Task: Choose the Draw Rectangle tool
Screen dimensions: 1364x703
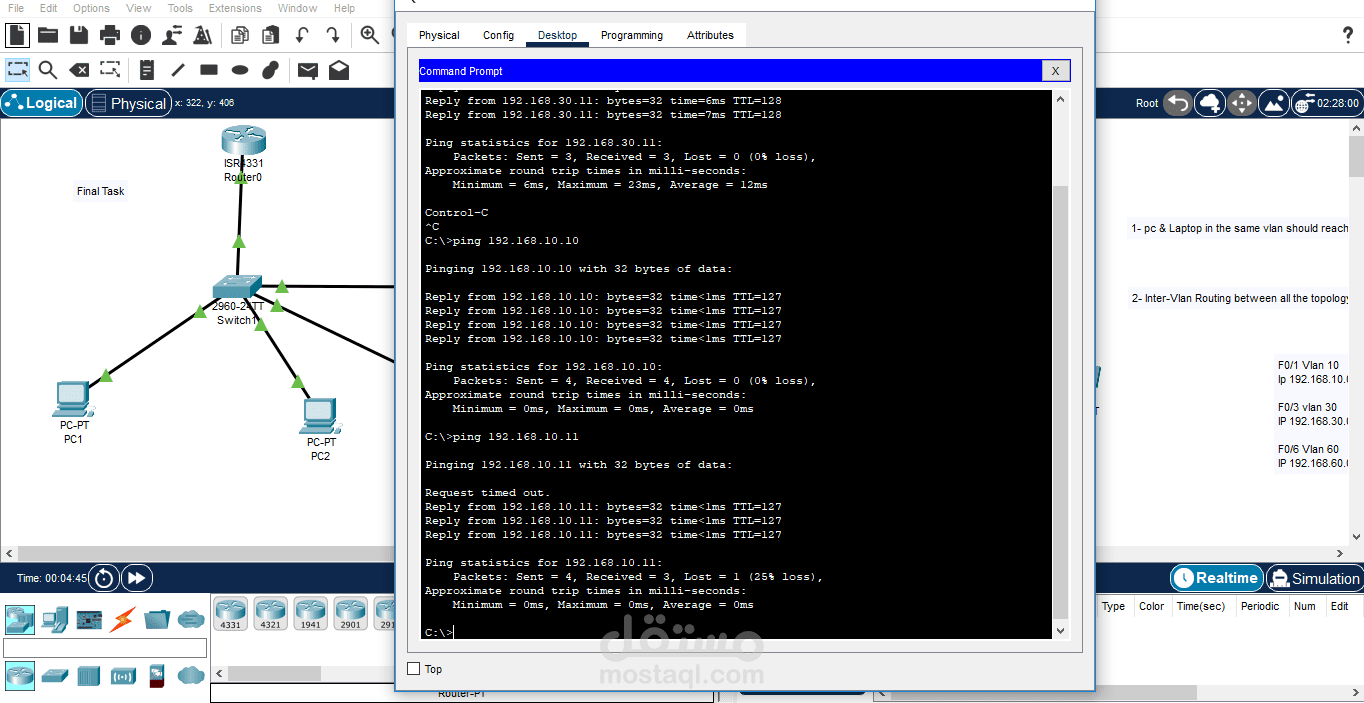Action: 209,70
